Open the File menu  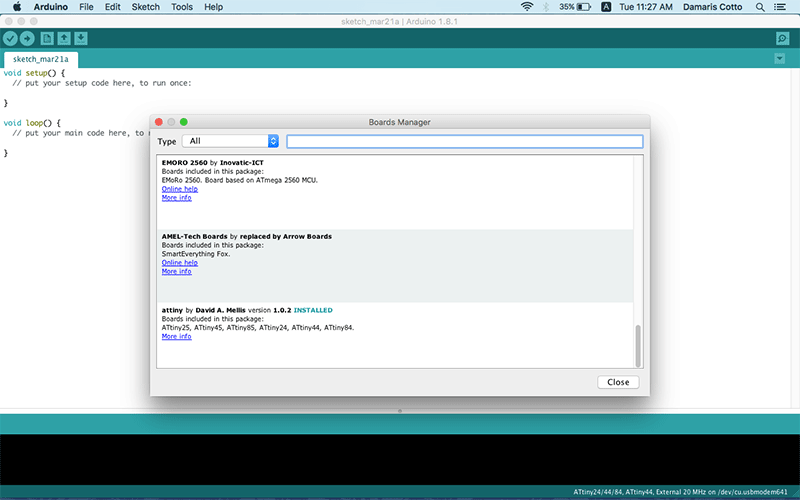(x=86, y=7)
